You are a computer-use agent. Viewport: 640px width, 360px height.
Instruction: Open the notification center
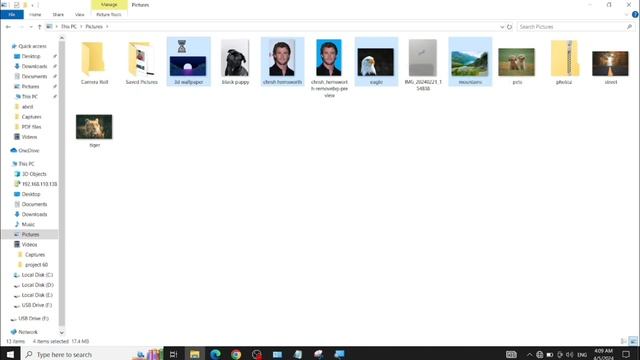click(626, 354)
